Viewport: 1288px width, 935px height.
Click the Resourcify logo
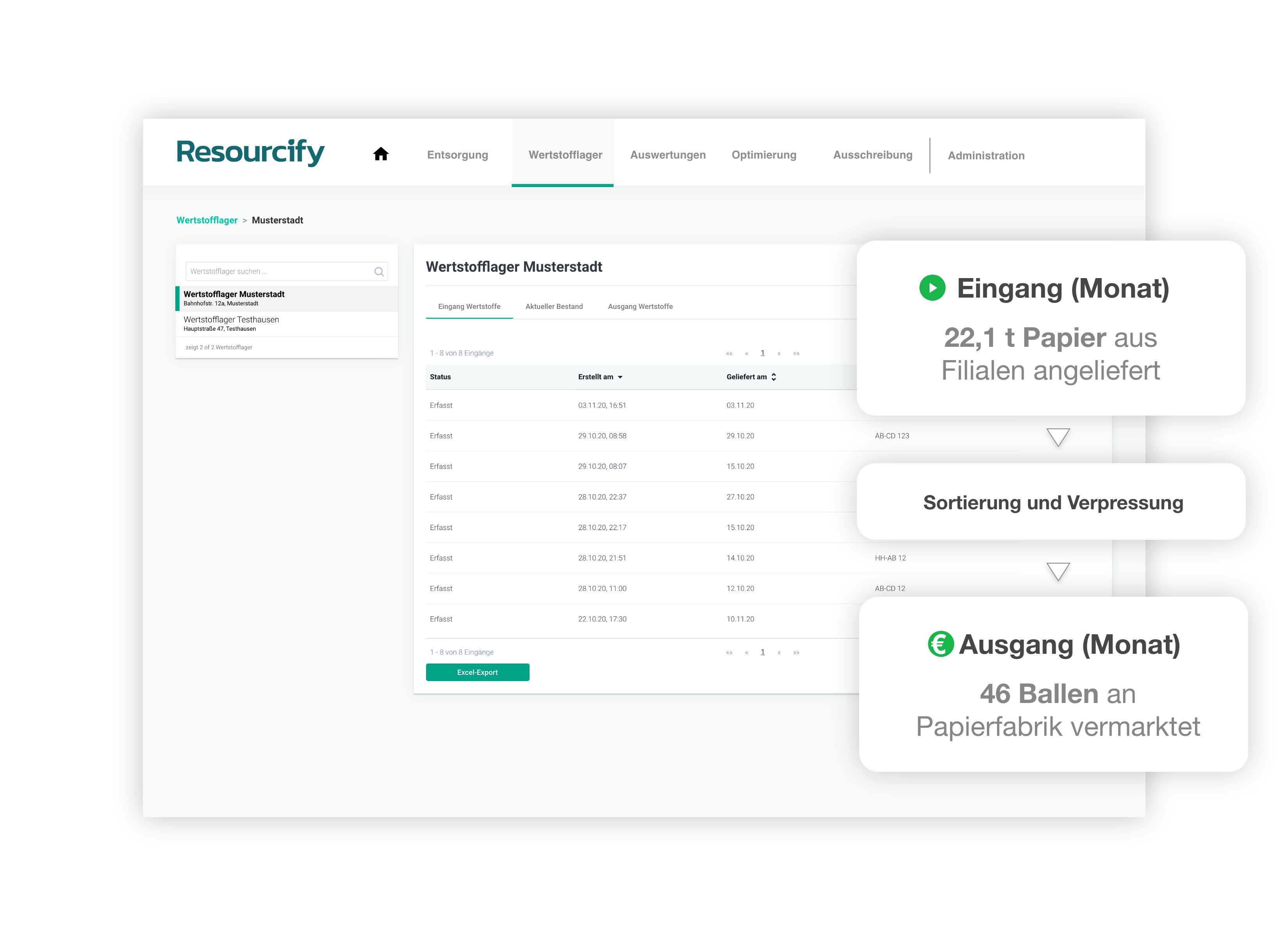coord(250,152)
